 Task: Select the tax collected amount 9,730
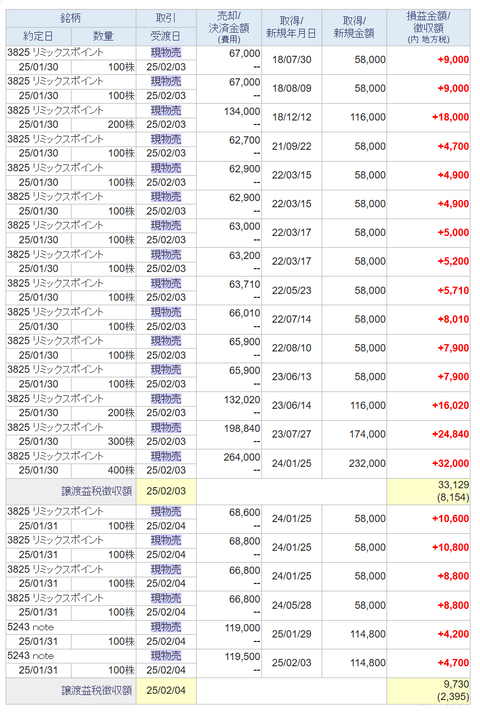[x=456, y=684]
